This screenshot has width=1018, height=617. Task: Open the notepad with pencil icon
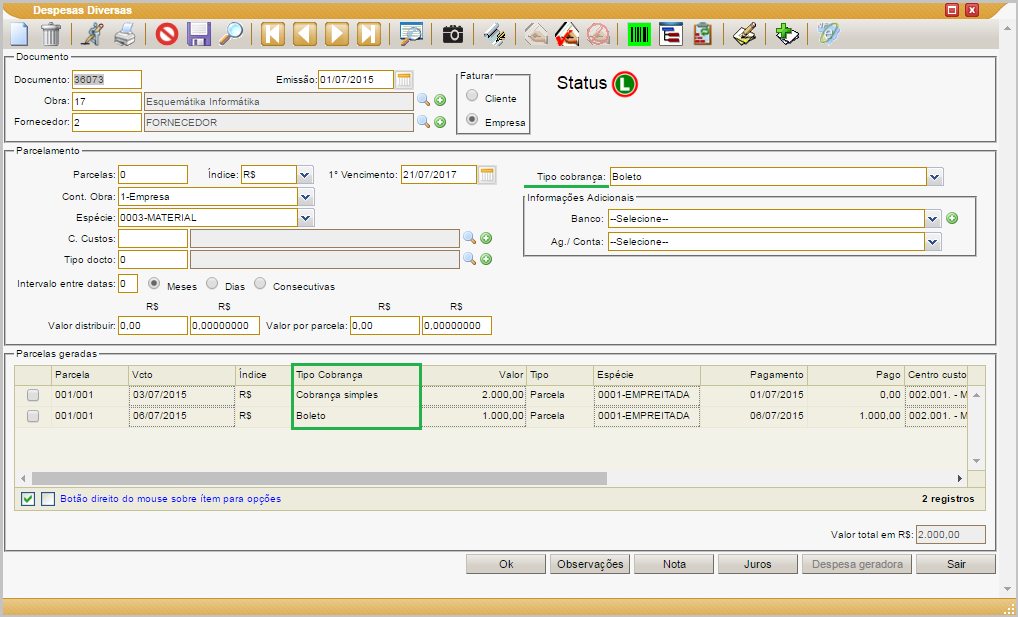coord(745,34)
